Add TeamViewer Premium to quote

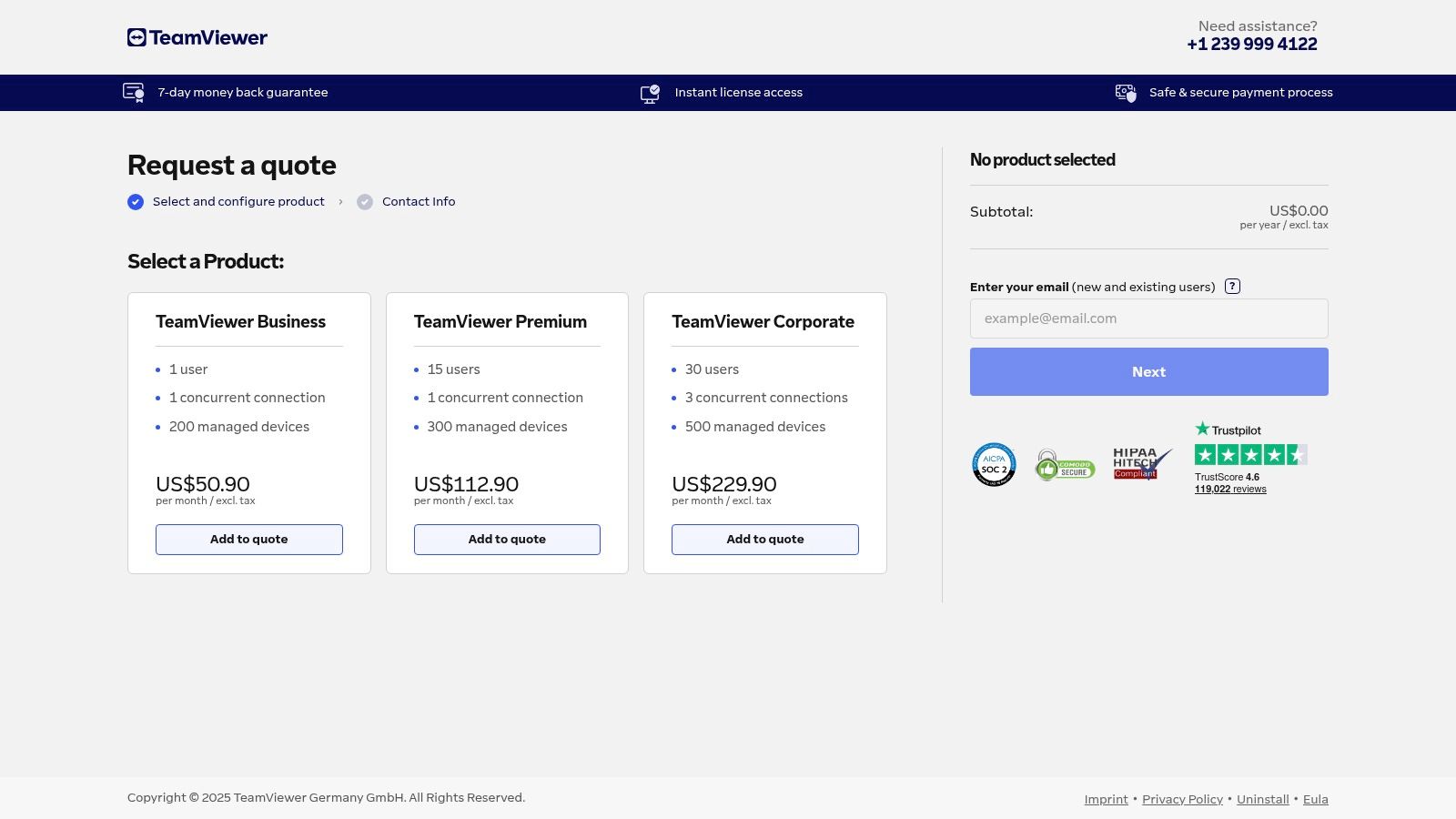coord(507,540)
